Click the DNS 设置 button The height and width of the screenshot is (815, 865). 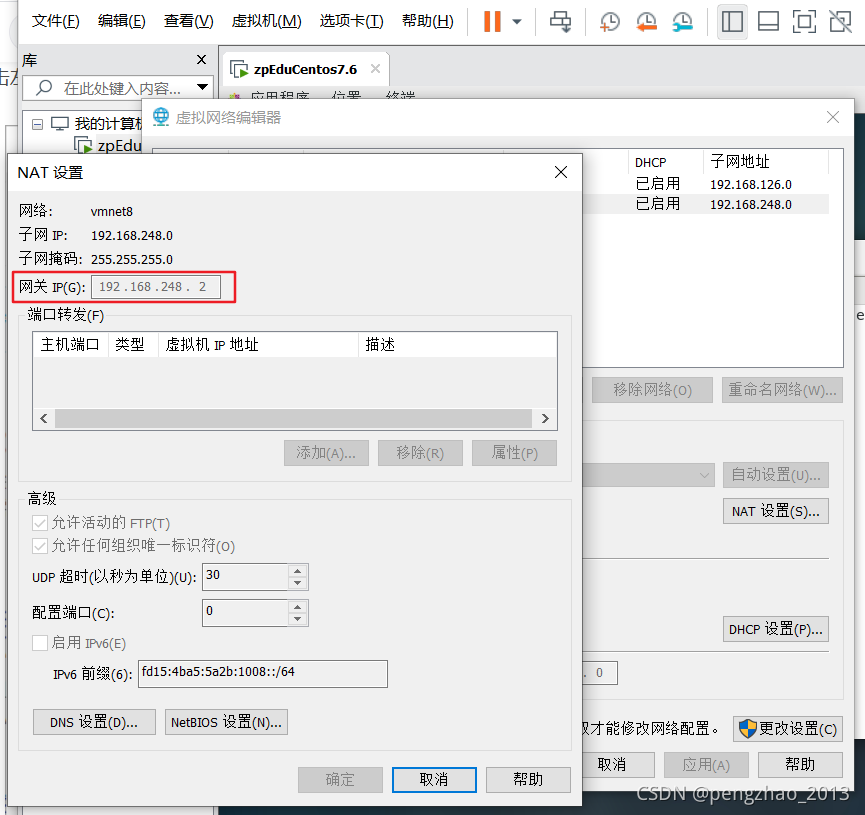(x=93, y=722)
